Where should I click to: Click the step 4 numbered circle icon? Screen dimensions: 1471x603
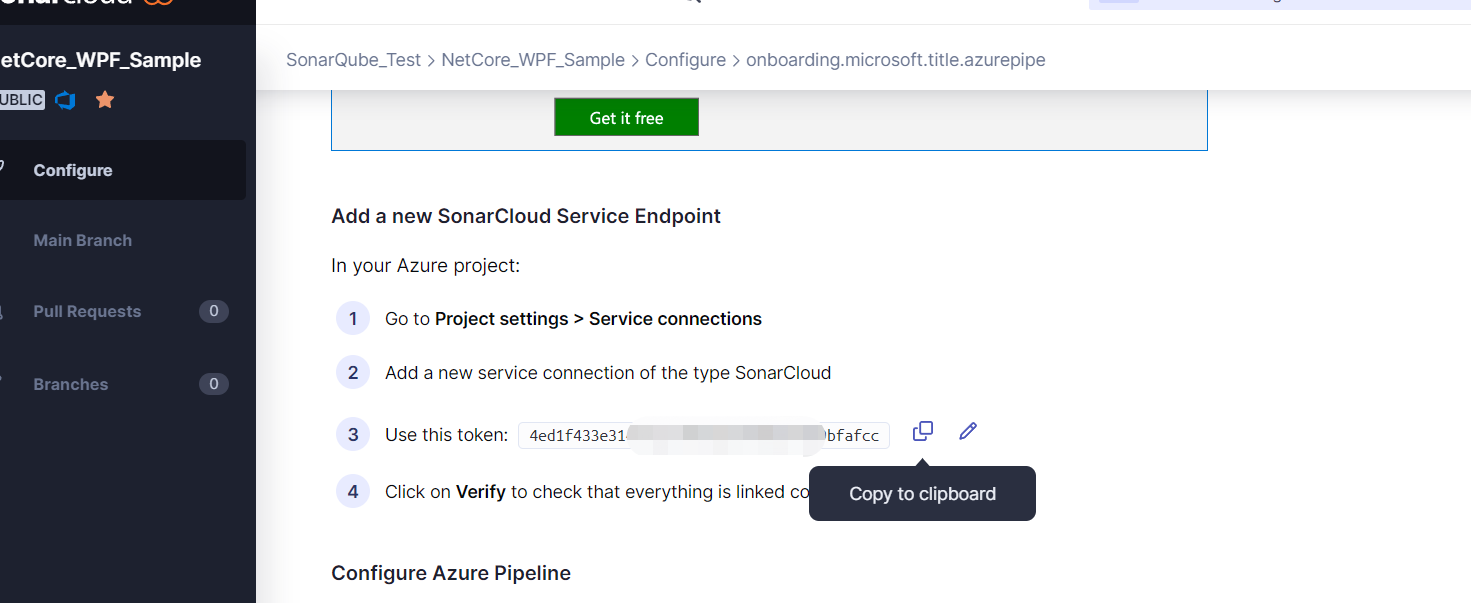352,491
